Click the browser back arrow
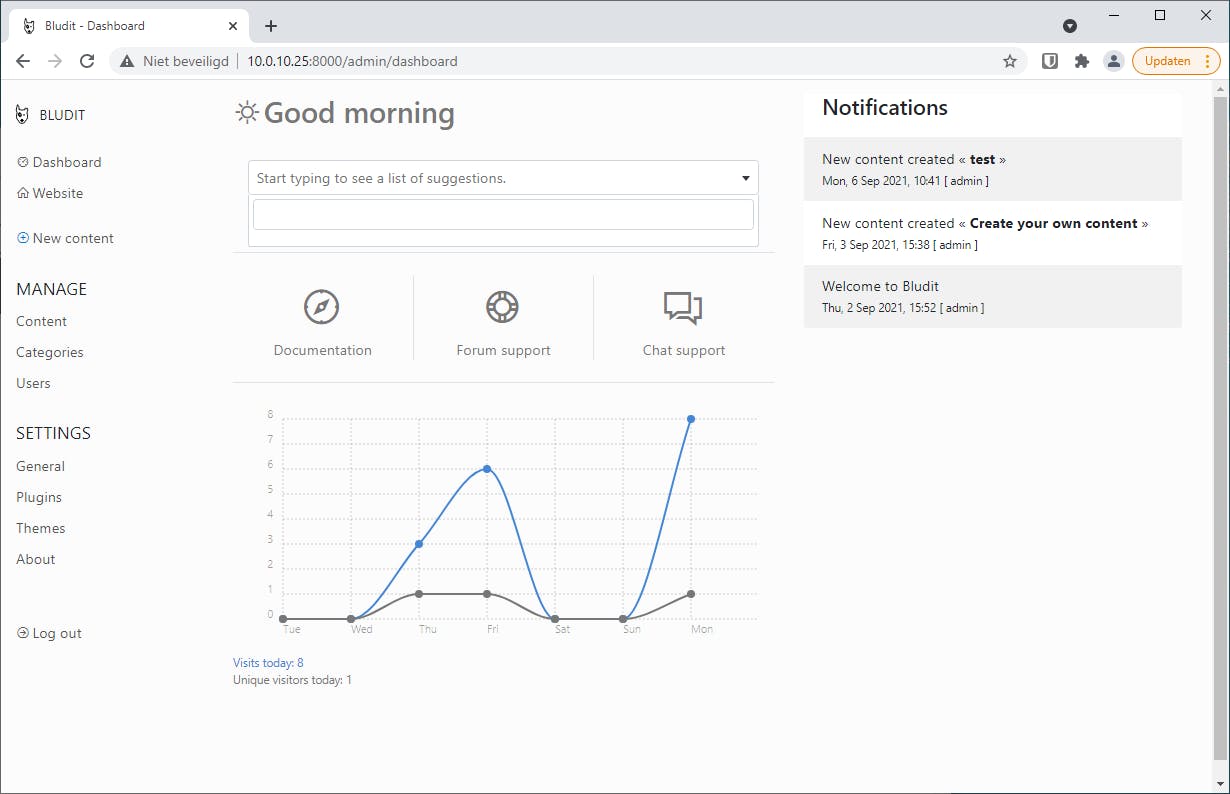 (23, 61)
